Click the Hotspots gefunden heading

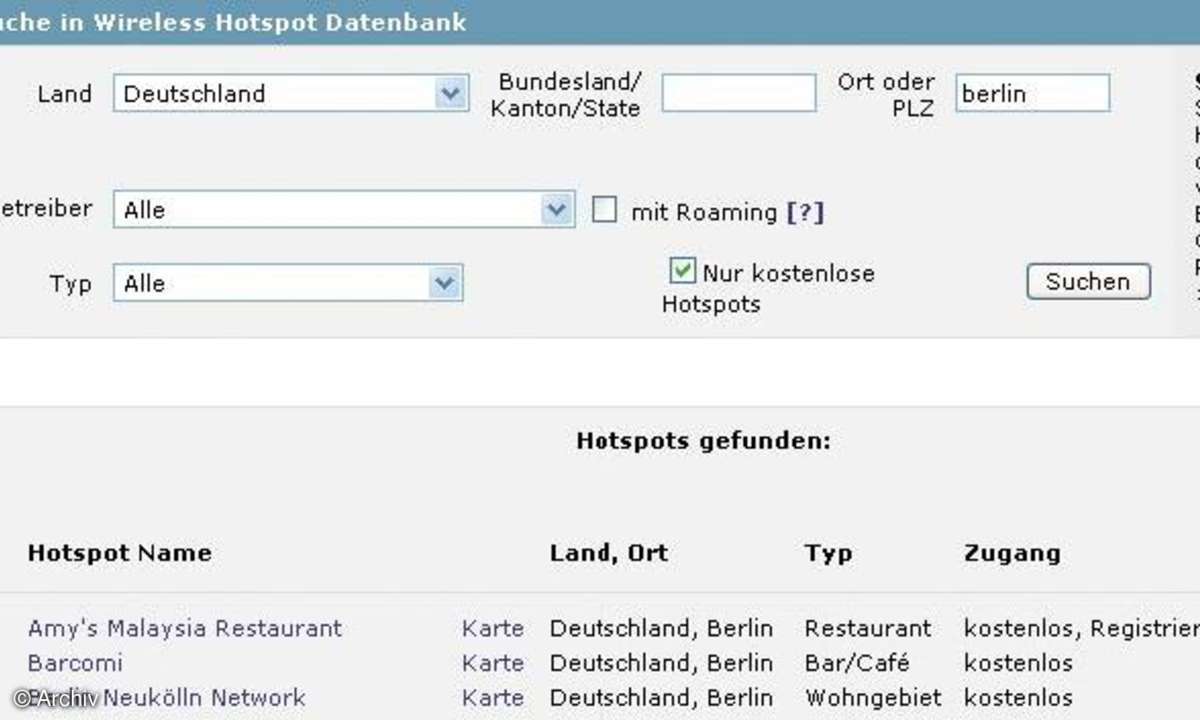pos(704,441)
